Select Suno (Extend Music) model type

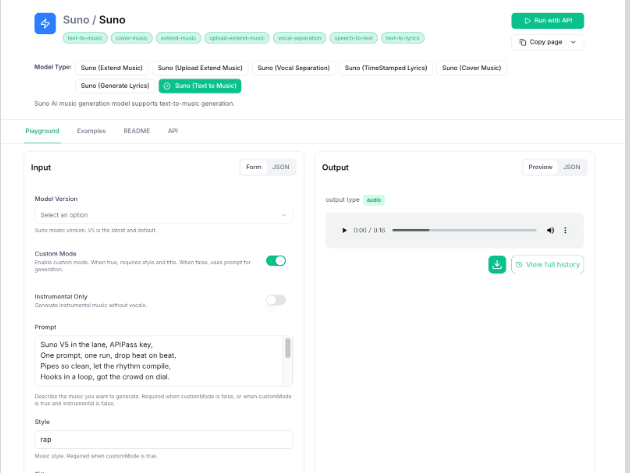pyautogui.click(x=111, y=68)
